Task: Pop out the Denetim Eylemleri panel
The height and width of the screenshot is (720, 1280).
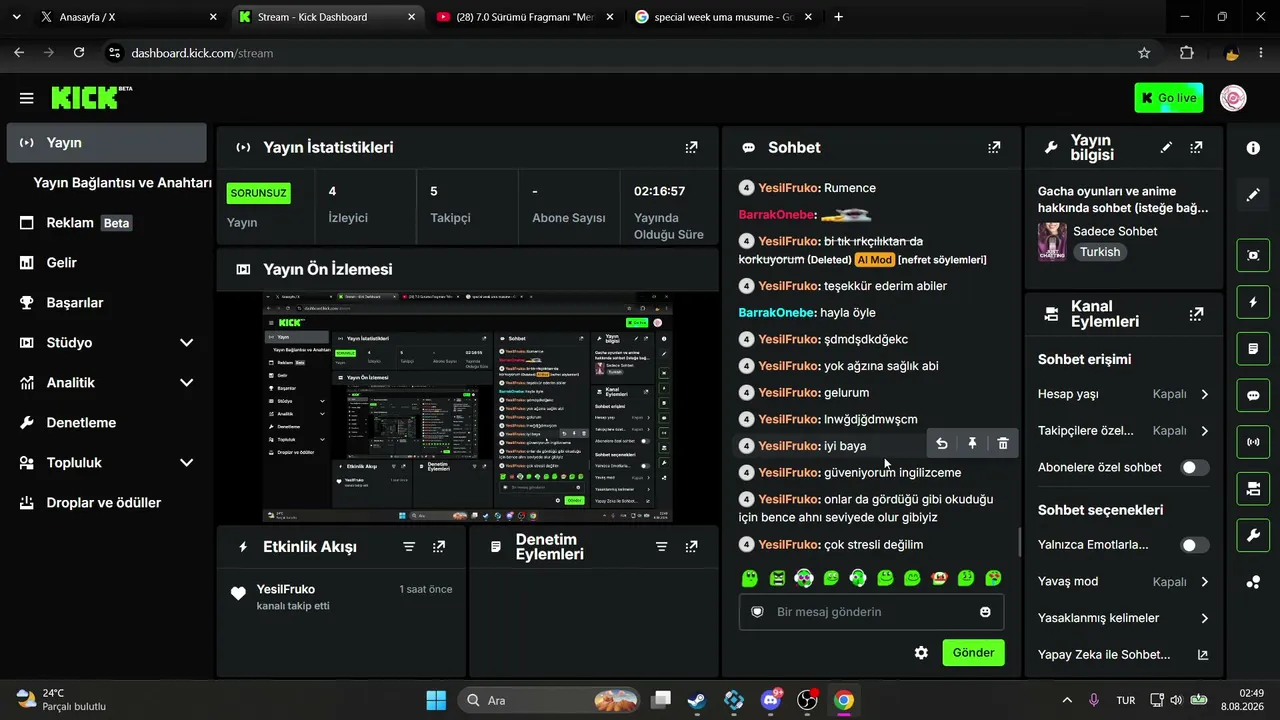Action: (691, 547)
